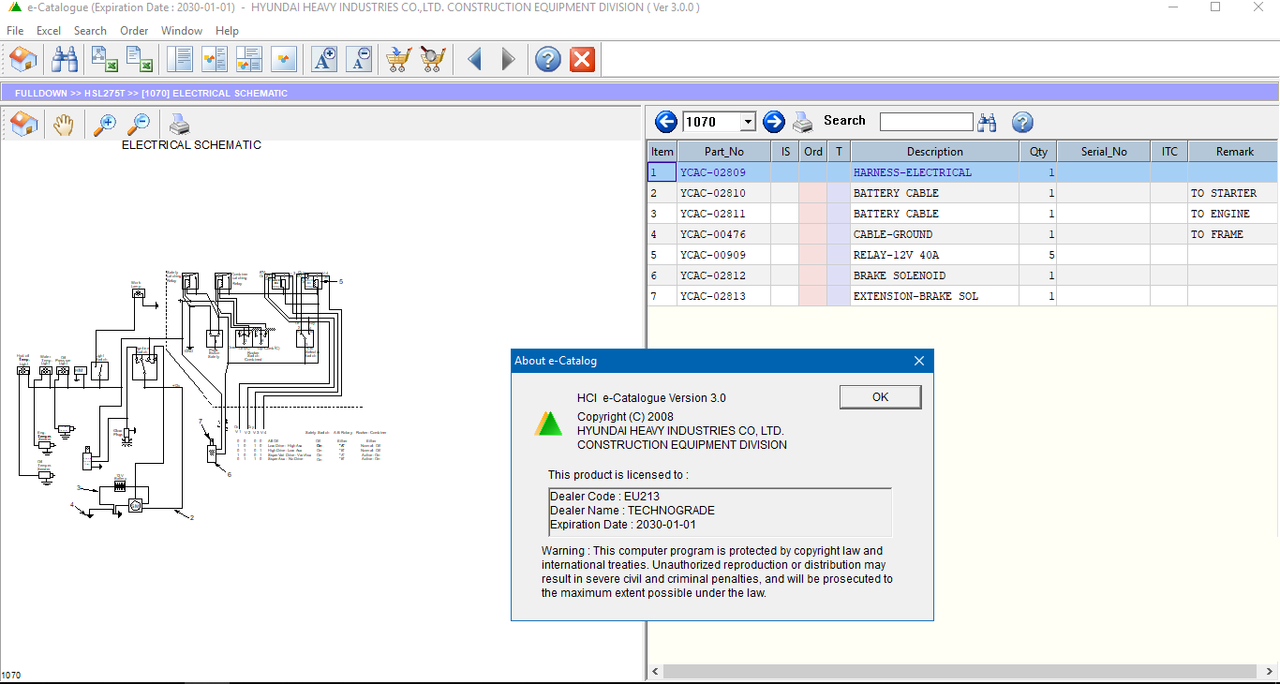The image size is (1280, 684).
Task: Click help question mark in parts list toolbar
Action: point(1022,122)
